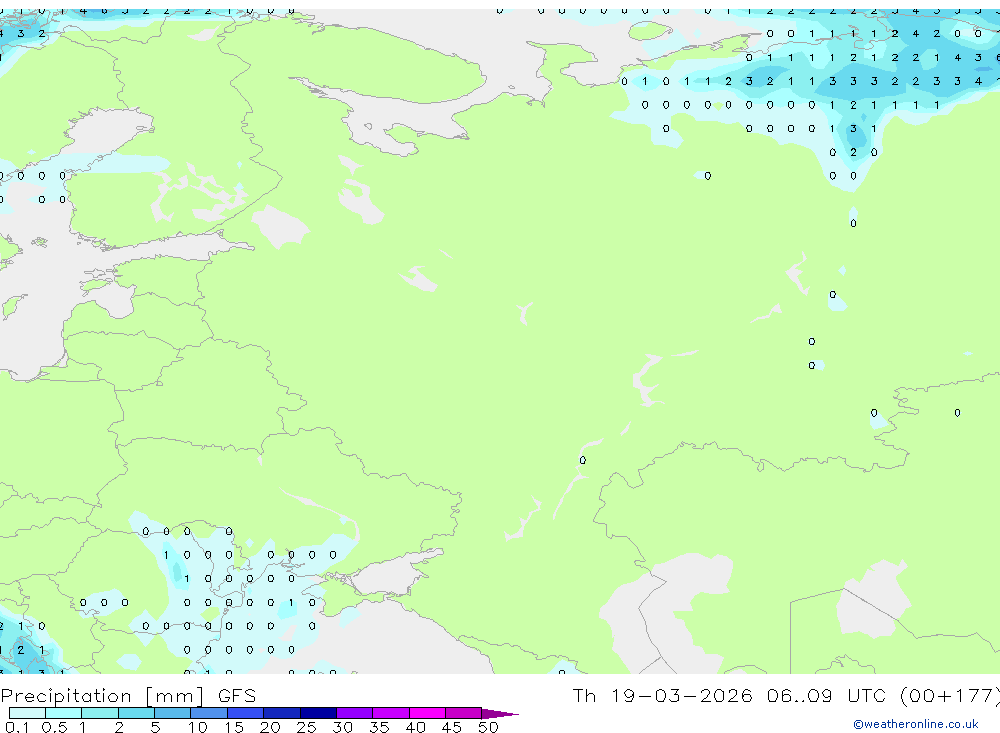Pick the 35–40 mm violet legend swatch

coord(391,713)
